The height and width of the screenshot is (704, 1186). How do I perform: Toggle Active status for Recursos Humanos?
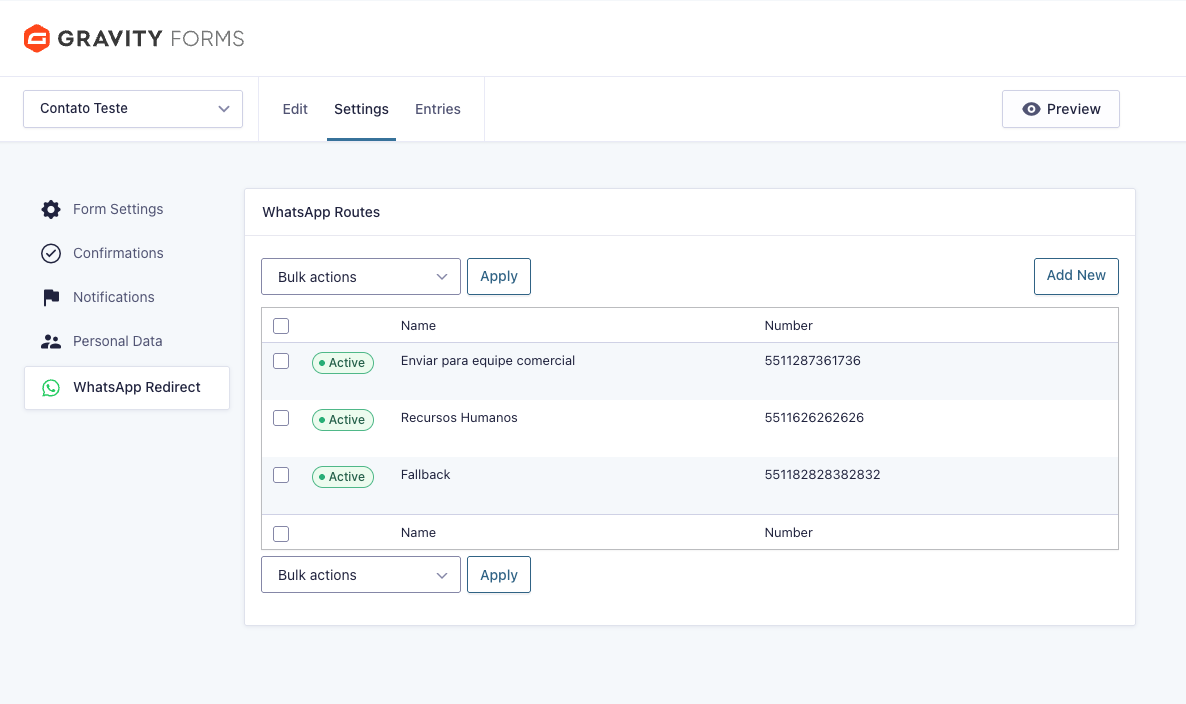click(343, 420)
